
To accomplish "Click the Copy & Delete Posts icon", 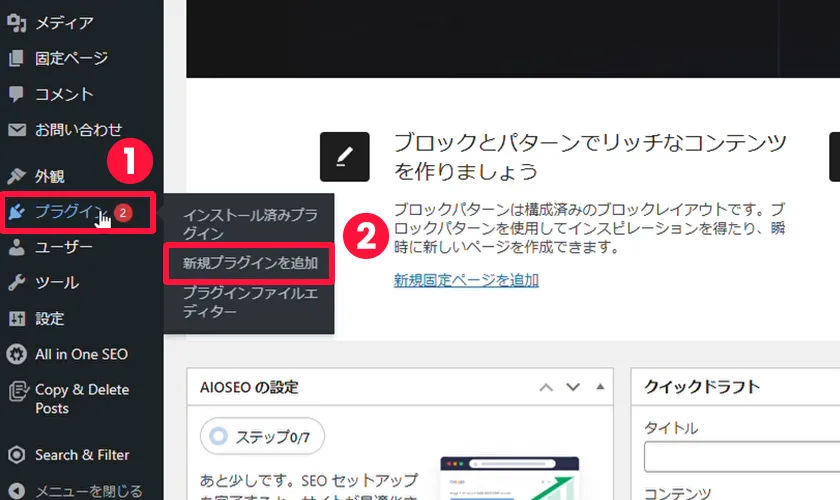I will pyautogui.click(x=16, y=391).
